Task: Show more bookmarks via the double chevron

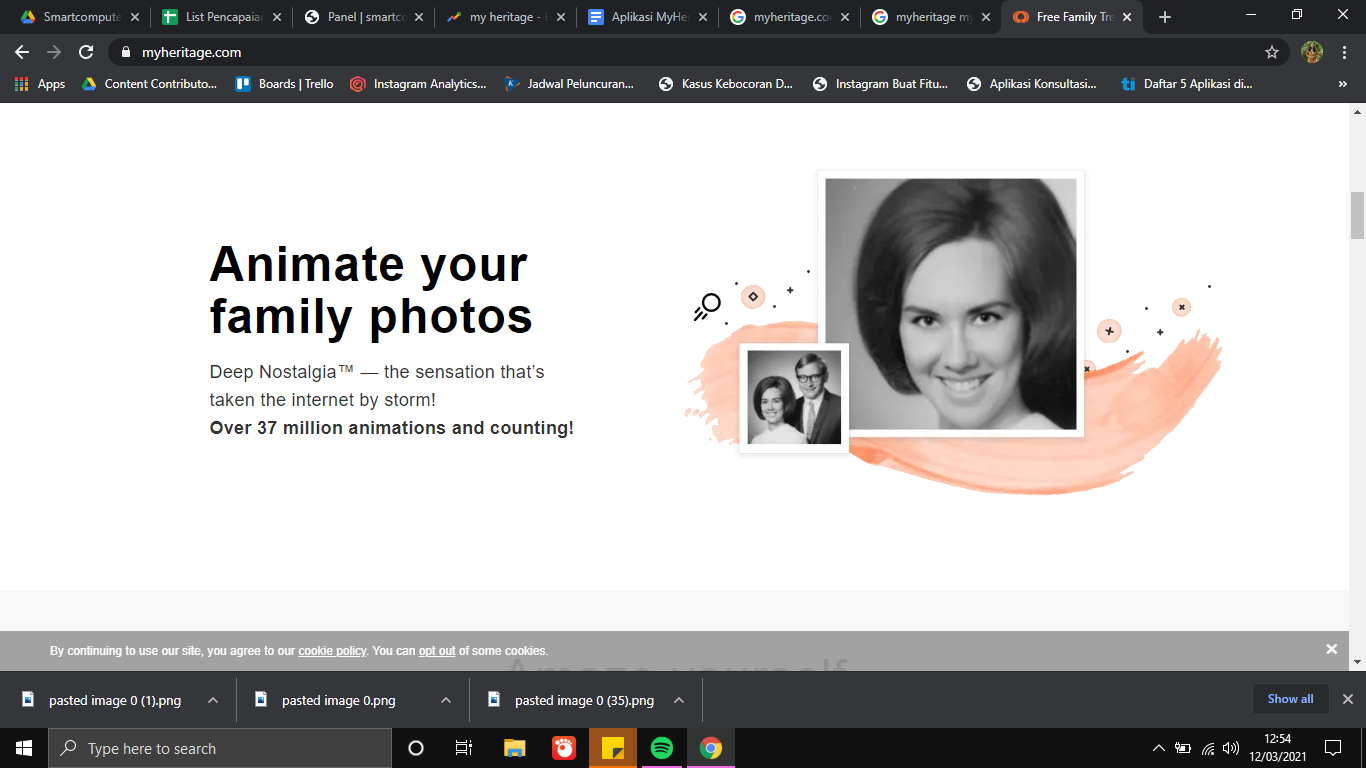Action: 1342,84
